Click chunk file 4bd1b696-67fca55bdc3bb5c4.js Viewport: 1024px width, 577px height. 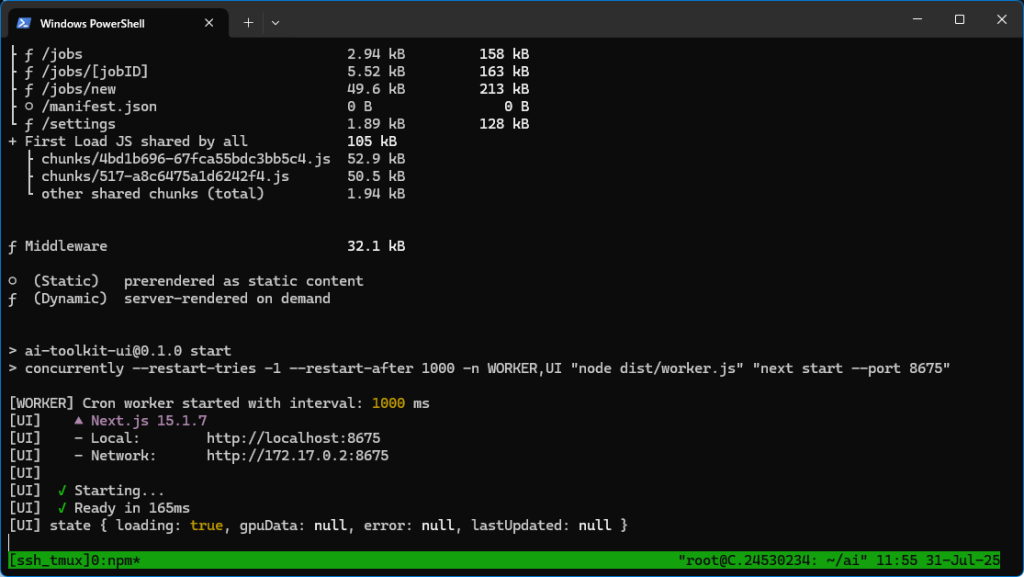point(185,159)
